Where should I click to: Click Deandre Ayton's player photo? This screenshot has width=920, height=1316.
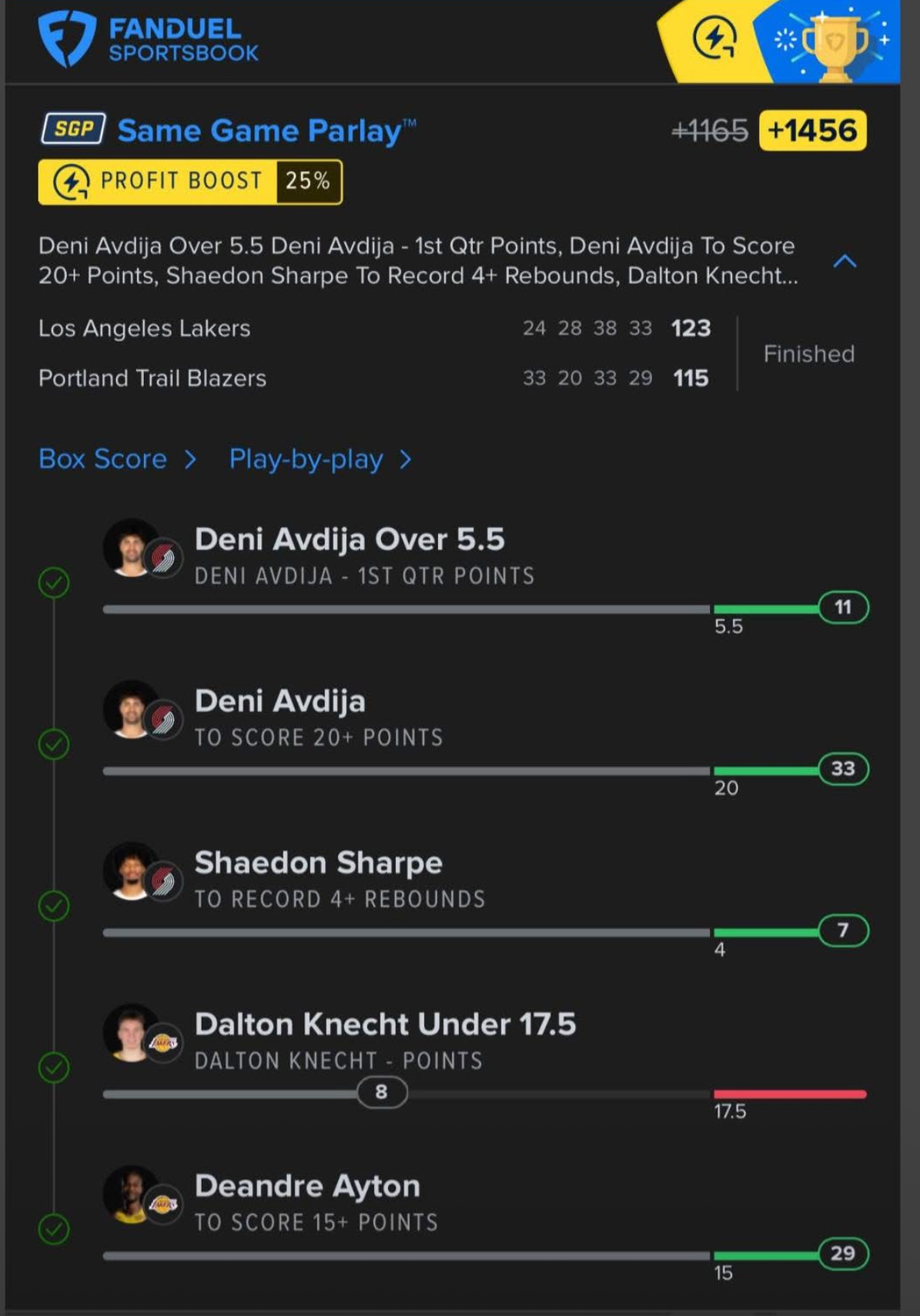tap(131, 1194)
